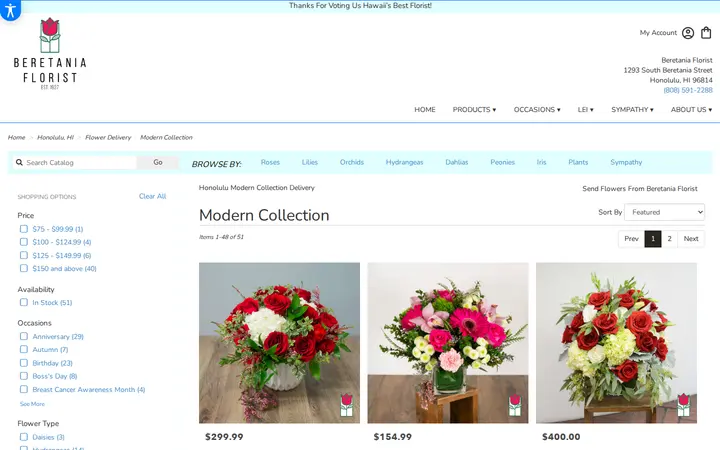Browse by Orchids

pos(352,162)
